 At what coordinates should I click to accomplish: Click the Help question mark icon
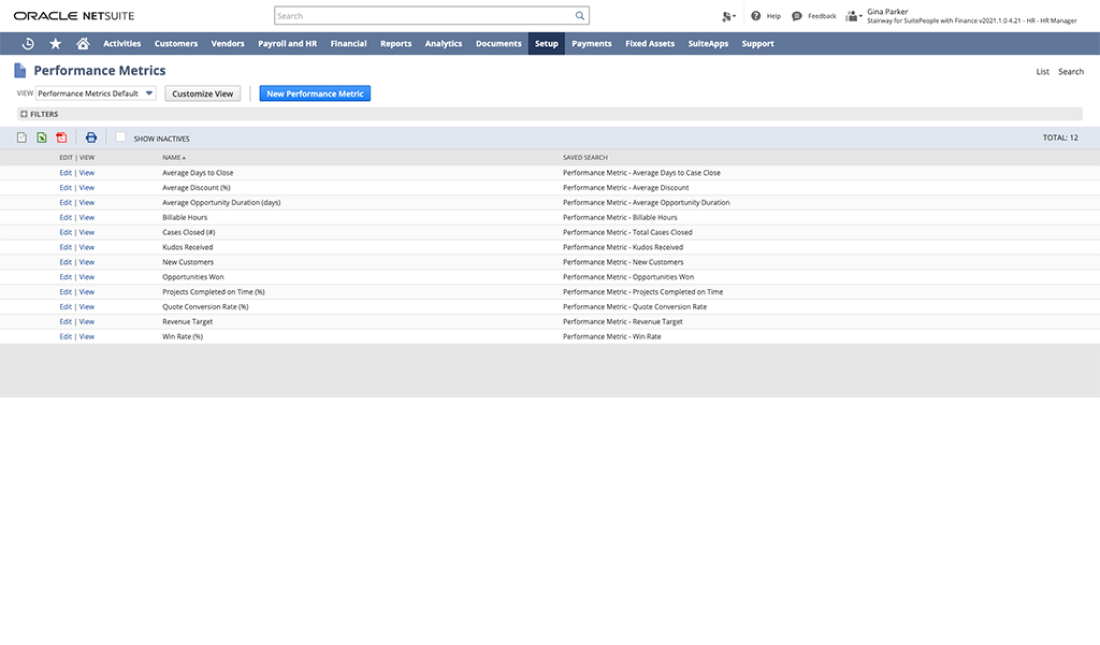[756, 16]
